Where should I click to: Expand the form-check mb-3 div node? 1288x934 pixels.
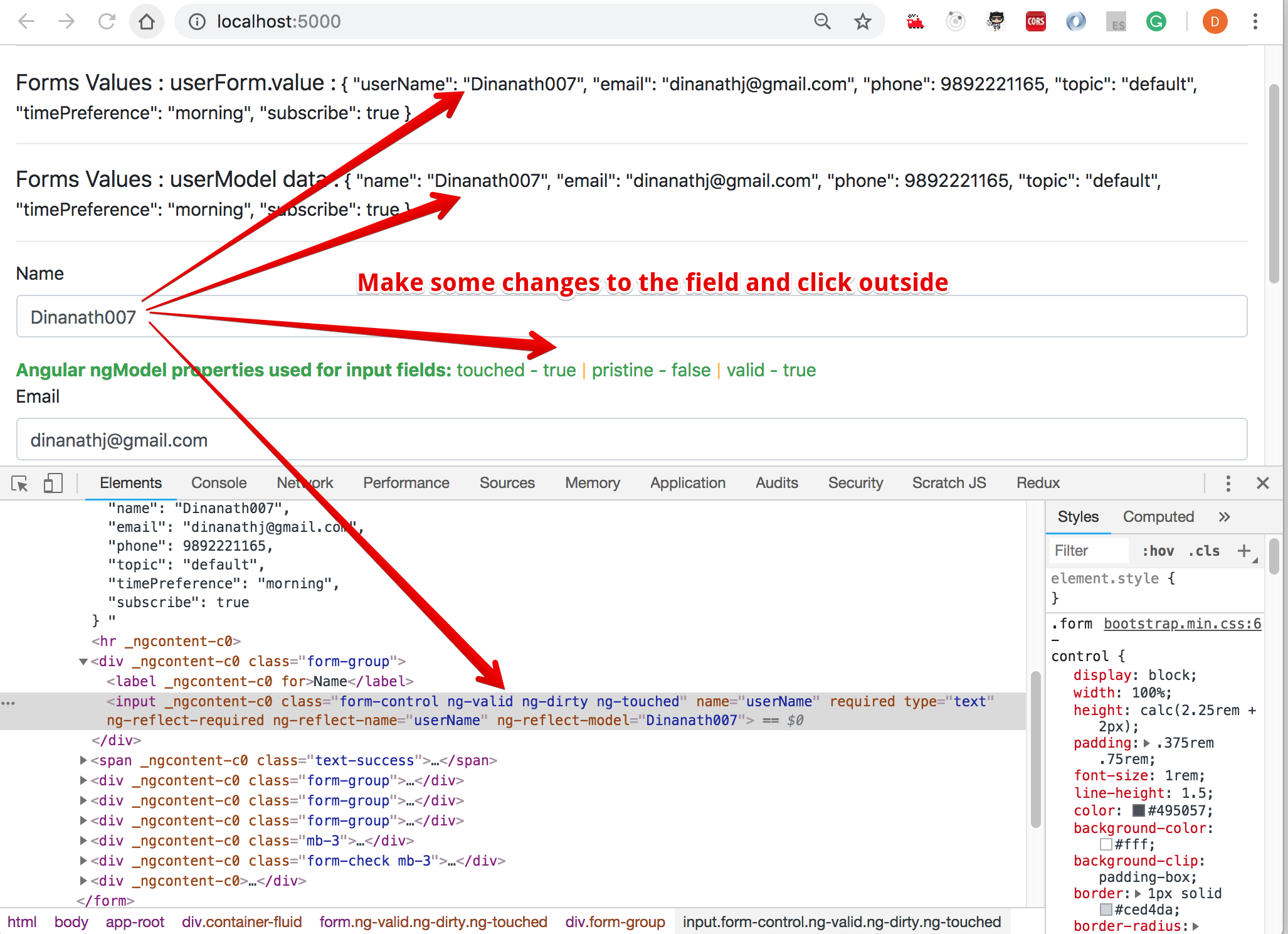point(83,861)
